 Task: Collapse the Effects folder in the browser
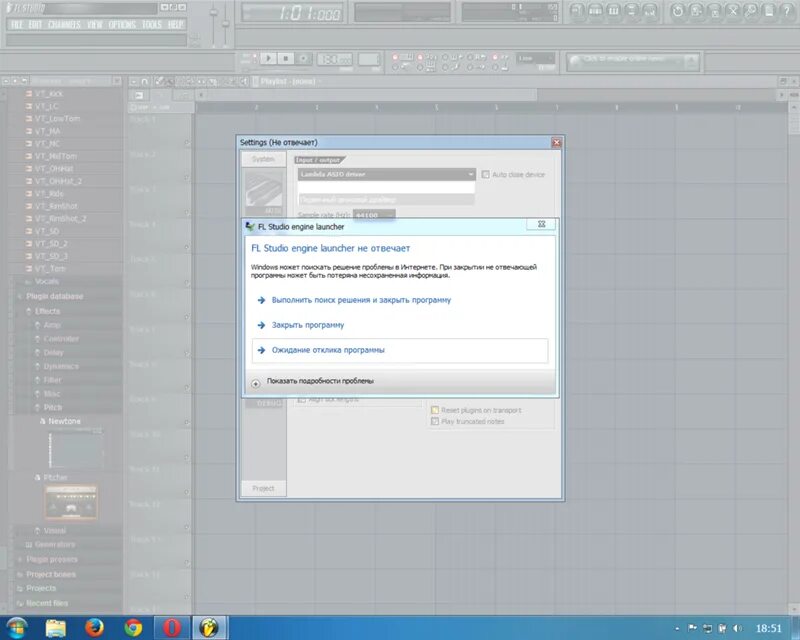pos(47,311)
